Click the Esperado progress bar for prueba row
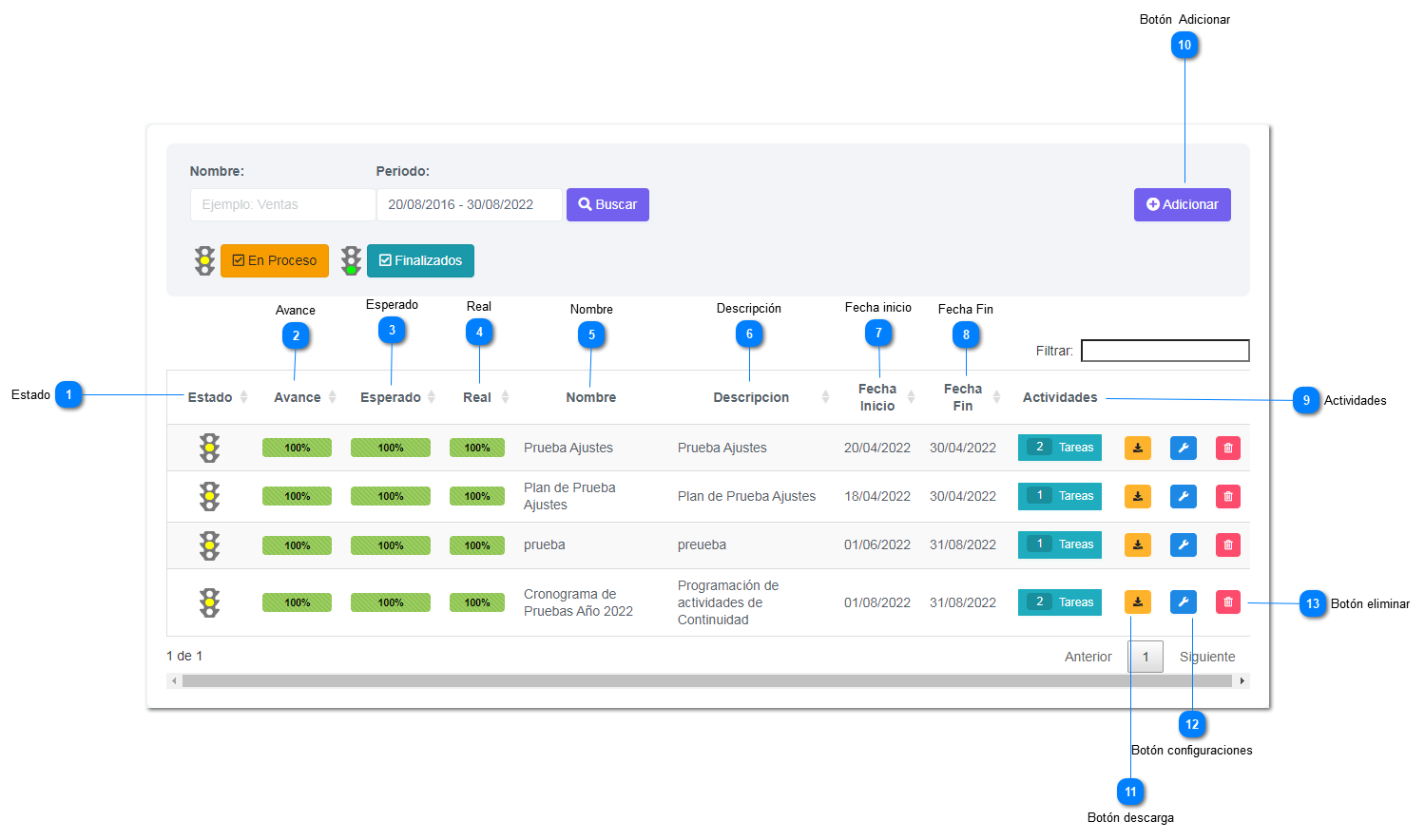 point(391,545)
